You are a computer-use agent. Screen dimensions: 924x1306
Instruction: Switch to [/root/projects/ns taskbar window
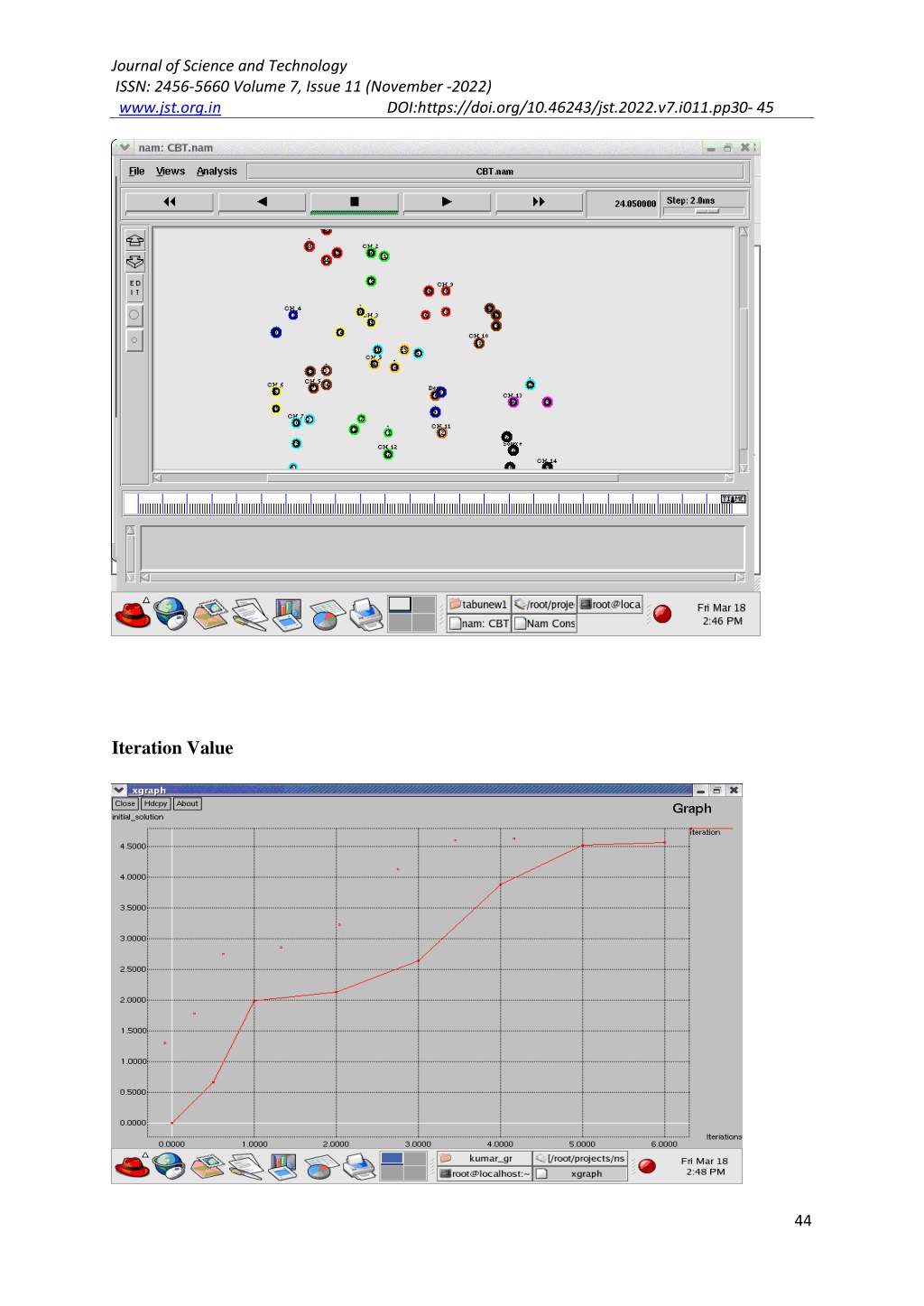coord(580,1159)
